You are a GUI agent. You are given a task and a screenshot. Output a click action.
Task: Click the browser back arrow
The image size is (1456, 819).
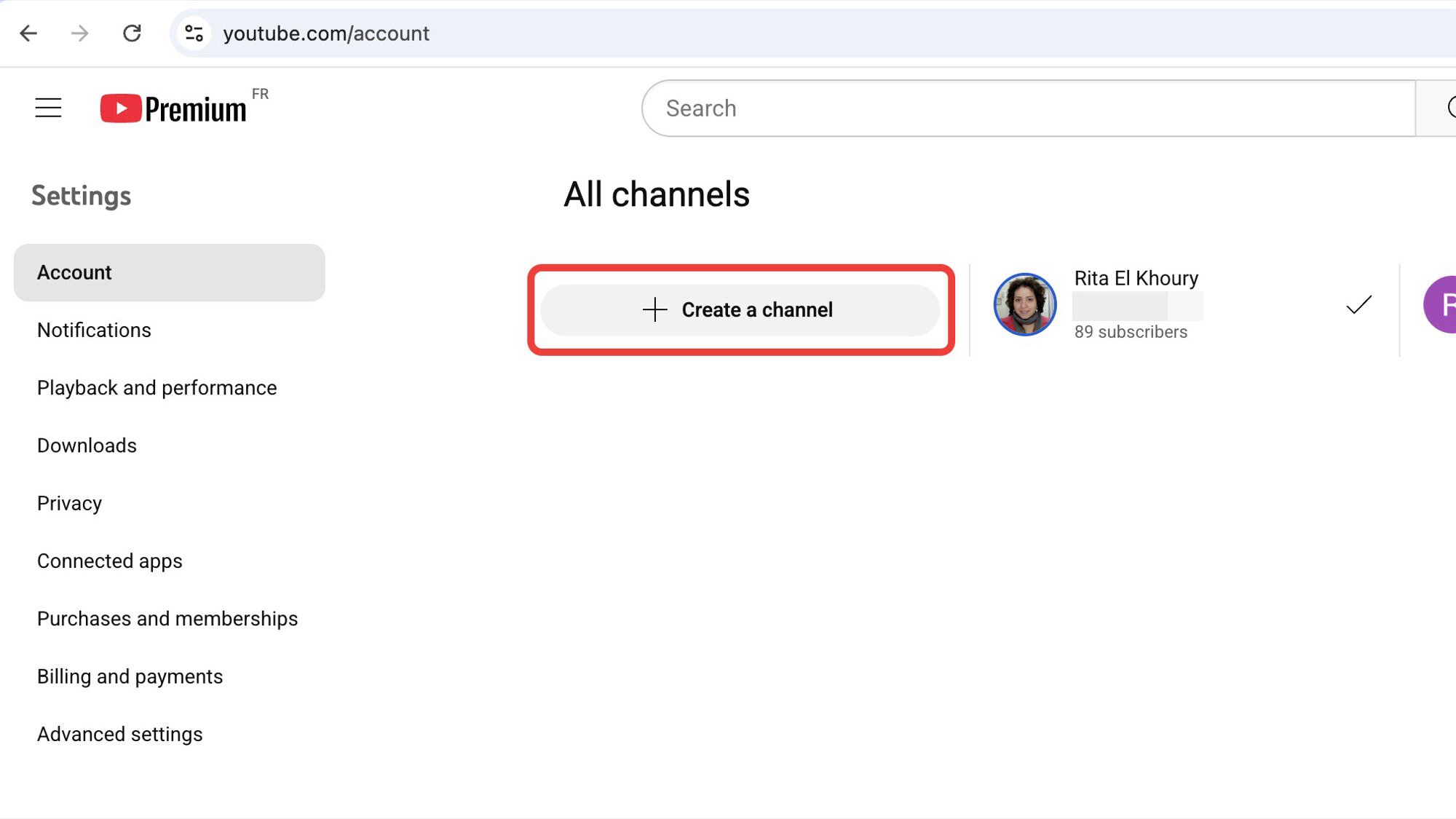[x=28, y=33]
